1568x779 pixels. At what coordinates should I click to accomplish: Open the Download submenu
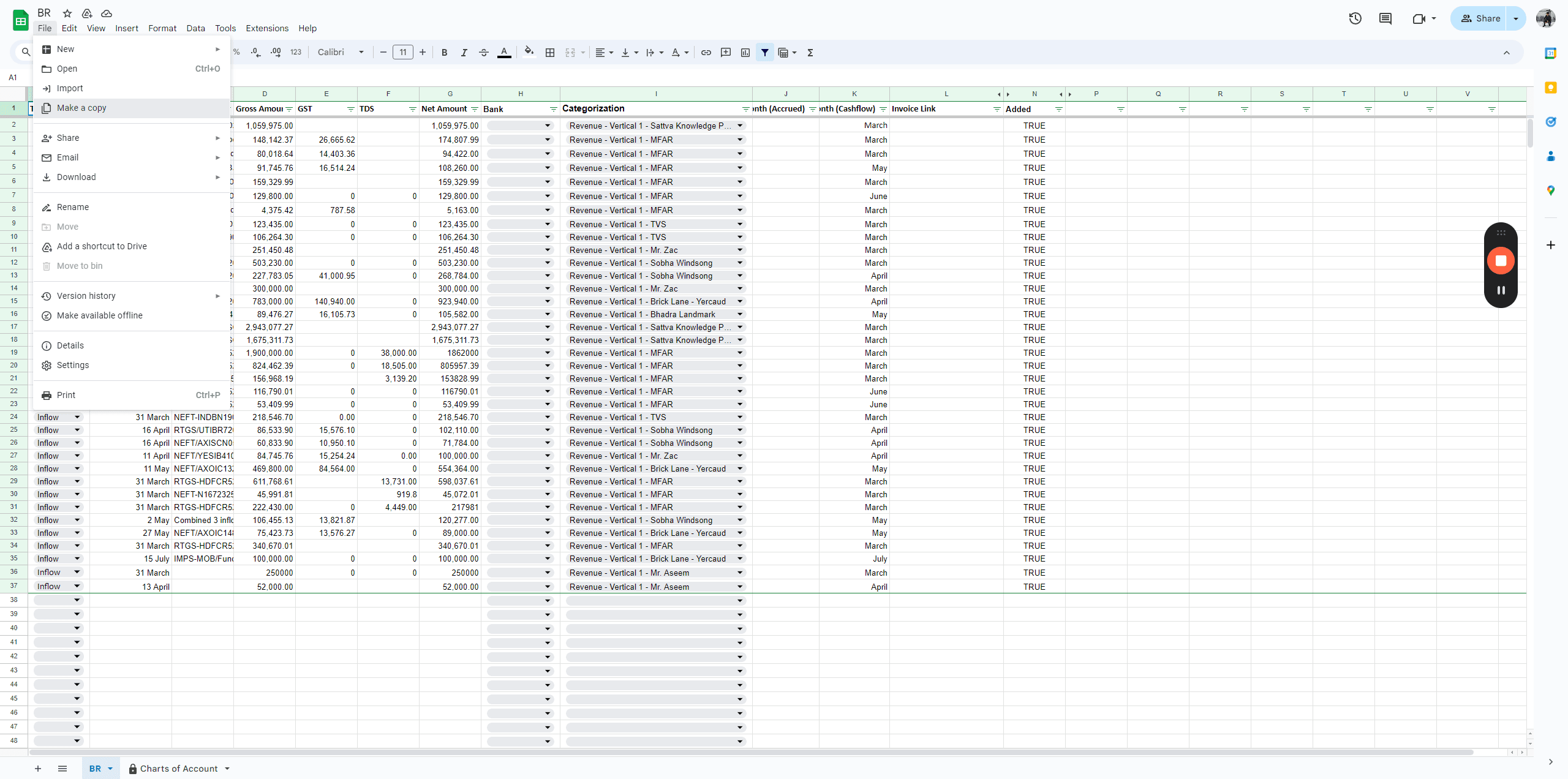132,177
